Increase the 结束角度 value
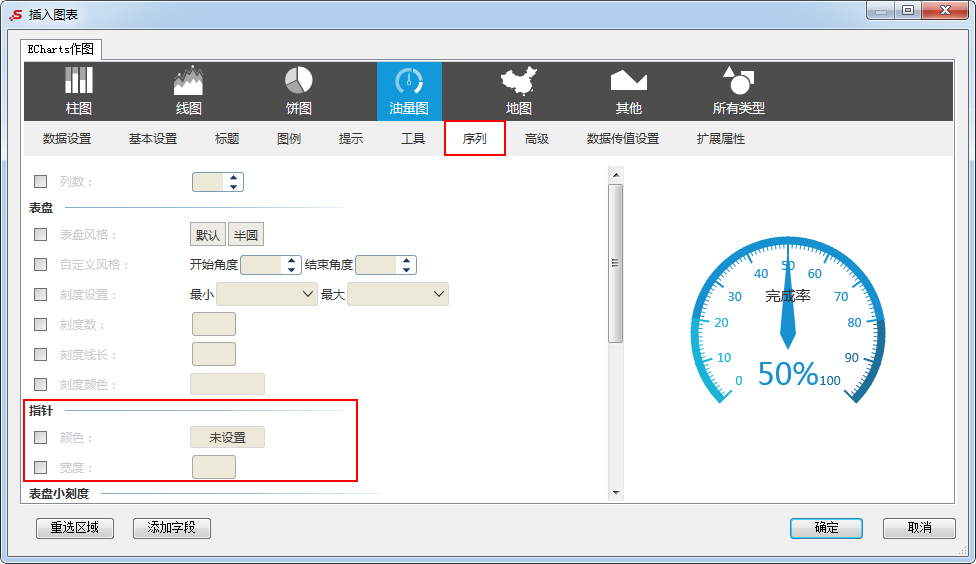Image resolution: width=976 pixels, height=564 pixels. [406, 261]
